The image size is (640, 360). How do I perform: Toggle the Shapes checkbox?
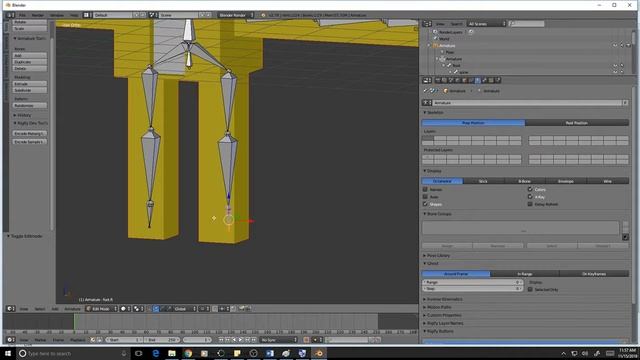tap(425, 204)
